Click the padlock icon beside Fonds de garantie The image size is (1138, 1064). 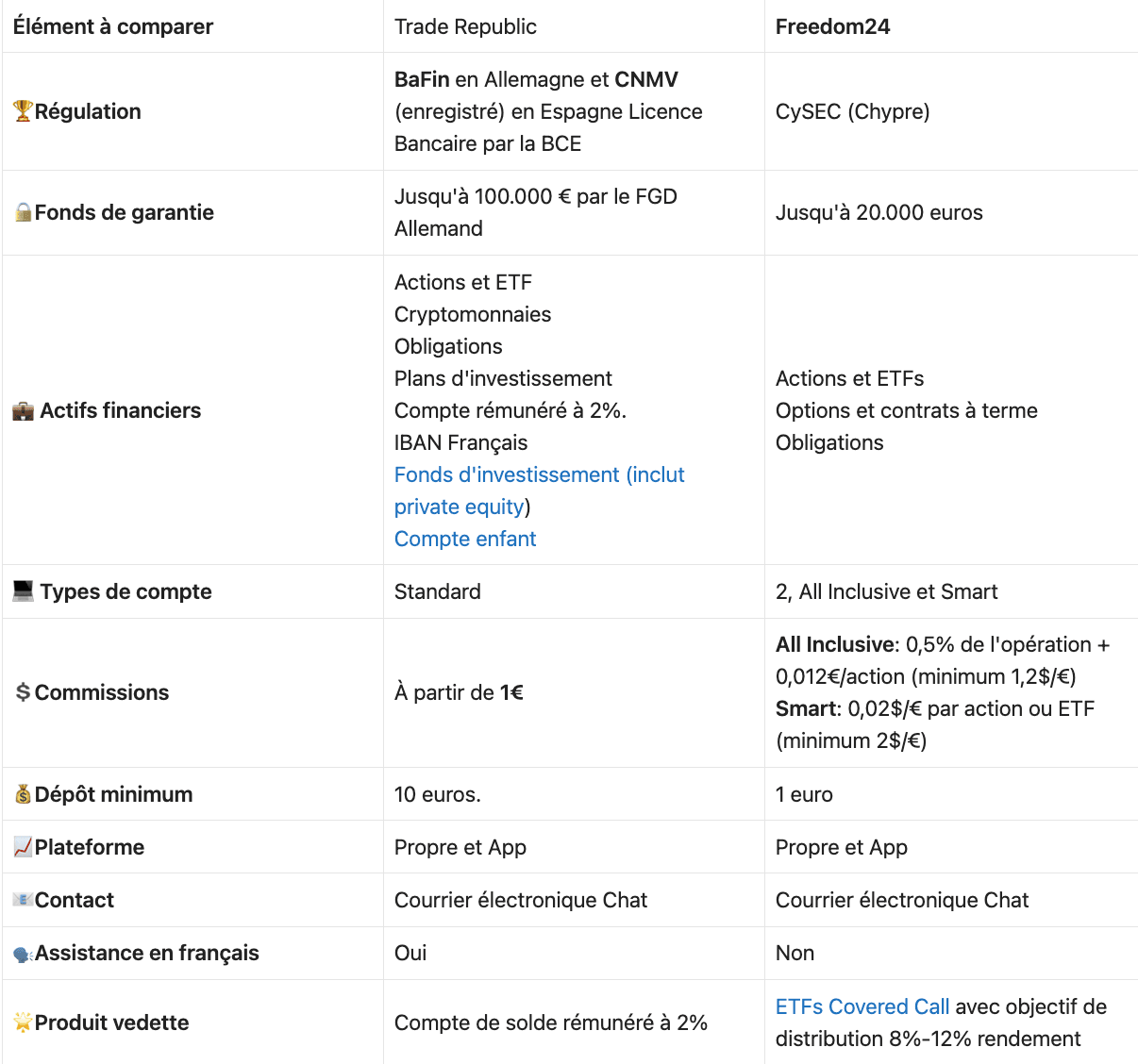pyautogui.click(x=24, y=212)
